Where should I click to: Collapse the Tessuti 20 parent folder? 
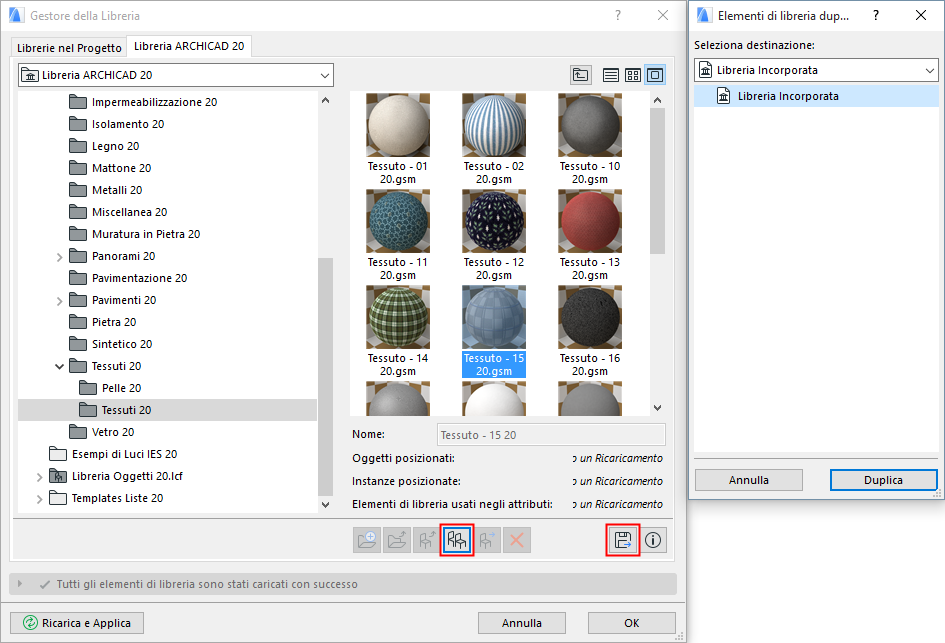tap(59, 366)
